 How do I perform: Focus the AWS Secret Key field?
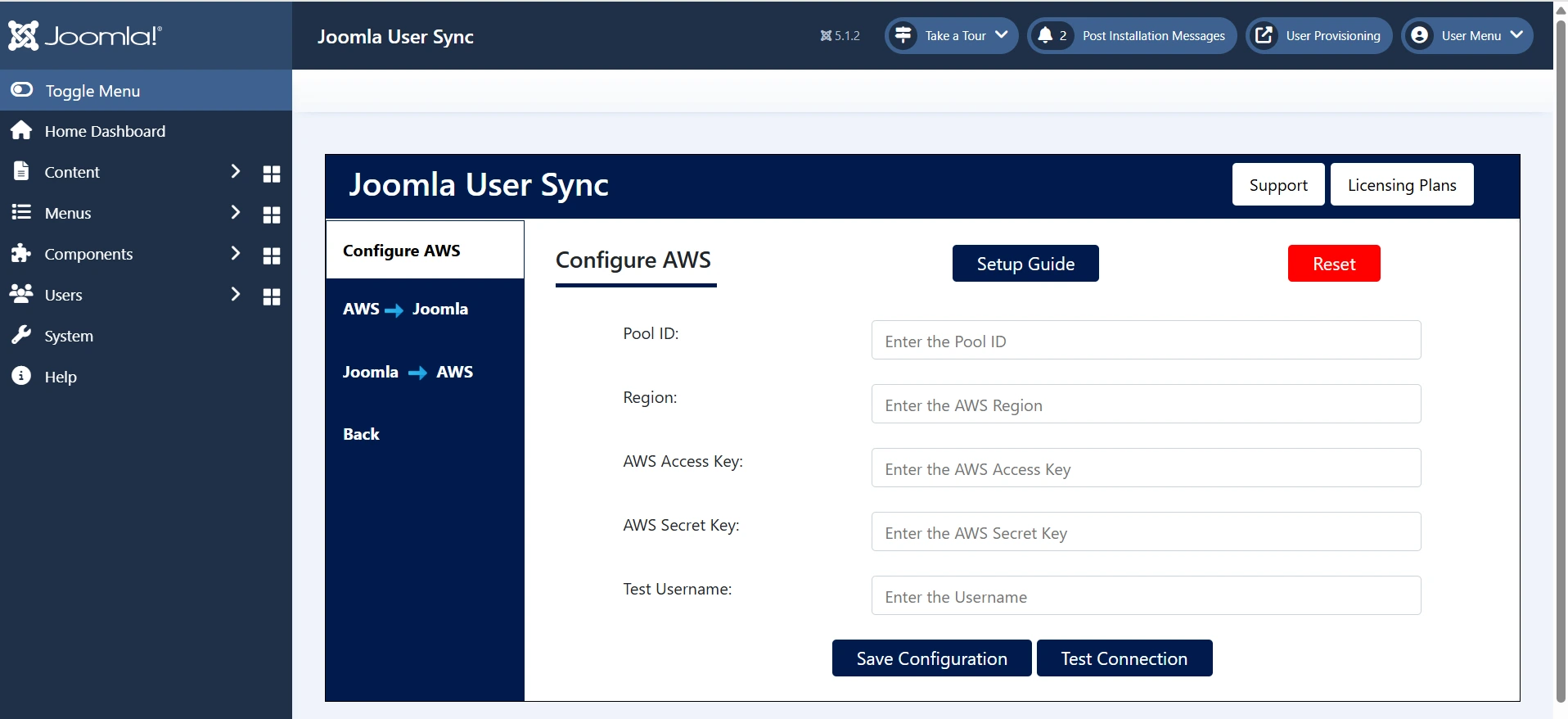pos(1146,531)
